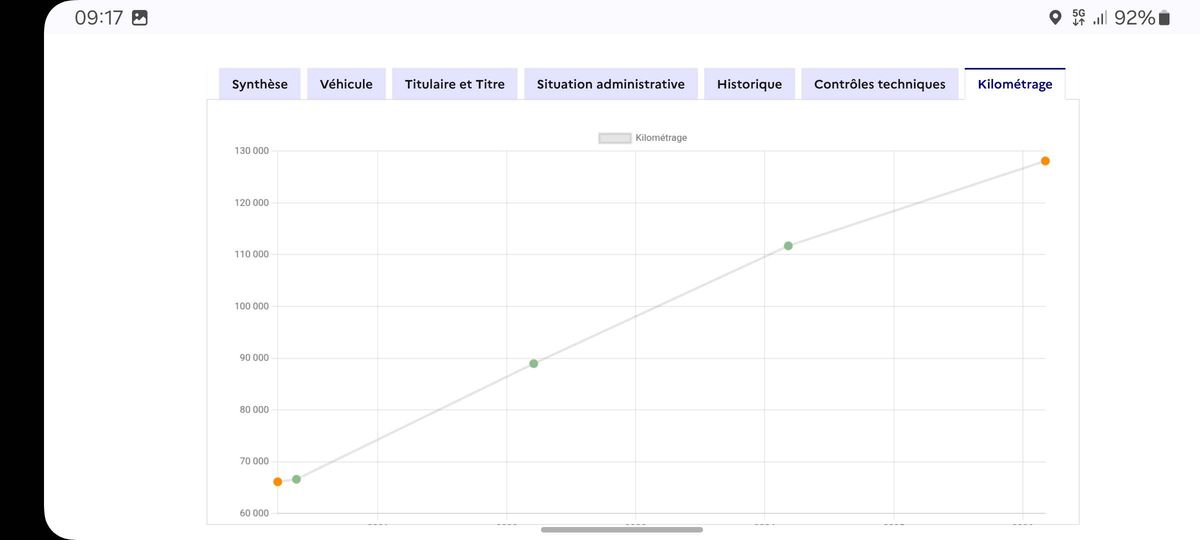Select the green data point near 89 000

(534, 363)
